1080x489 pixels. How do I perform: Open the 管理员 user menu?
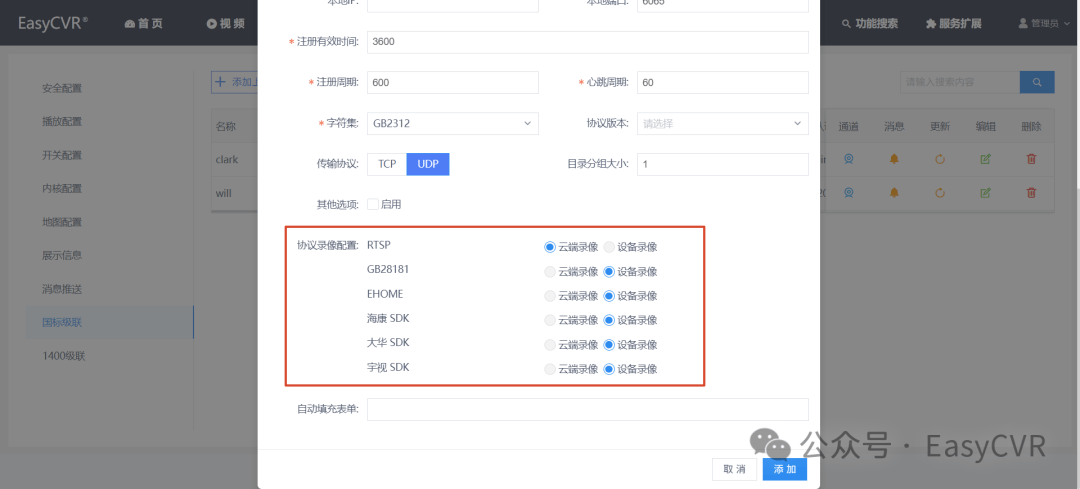coord(1042,23)
